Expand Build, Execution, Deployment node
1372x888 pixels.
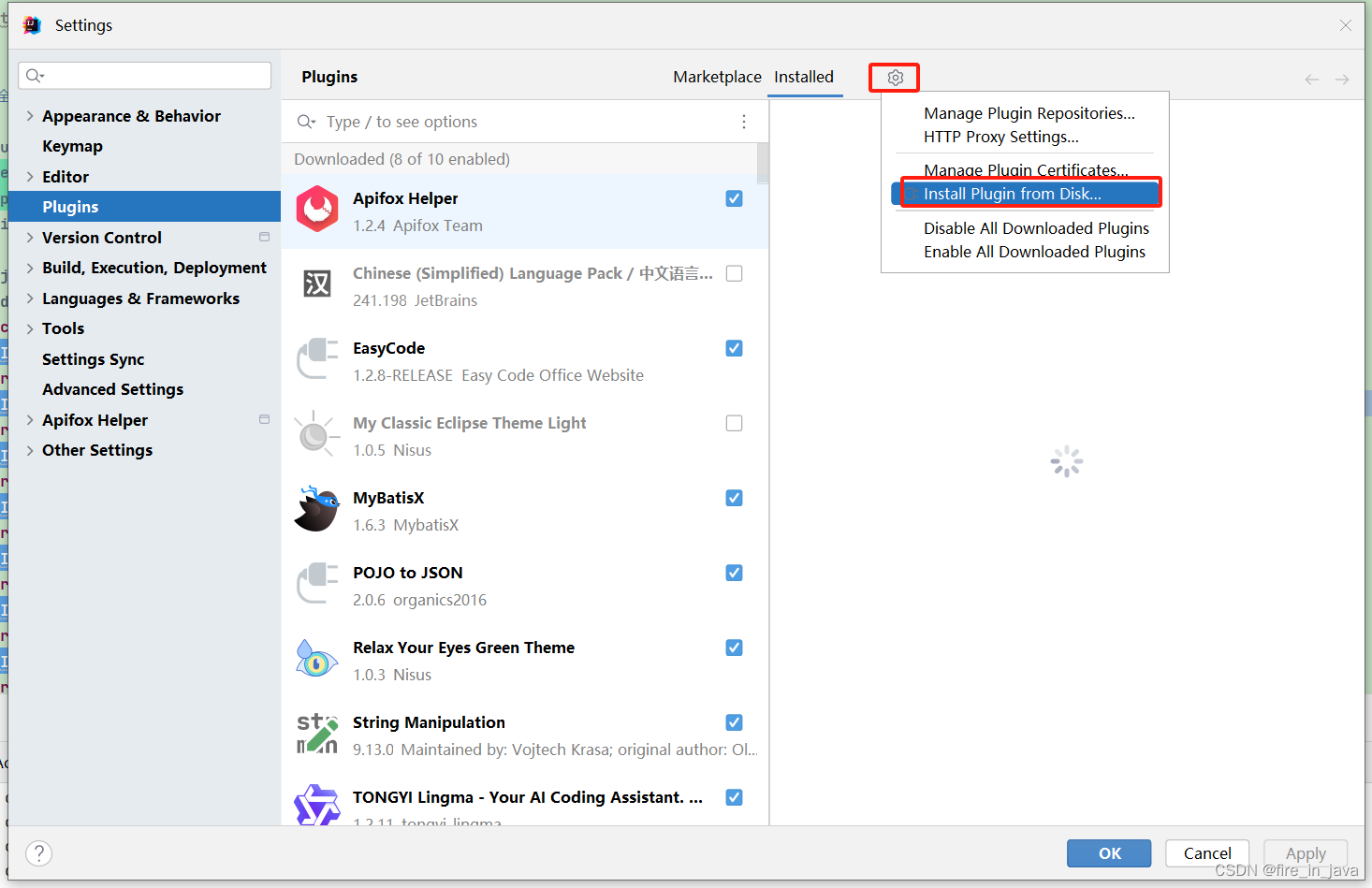(30, 268)
